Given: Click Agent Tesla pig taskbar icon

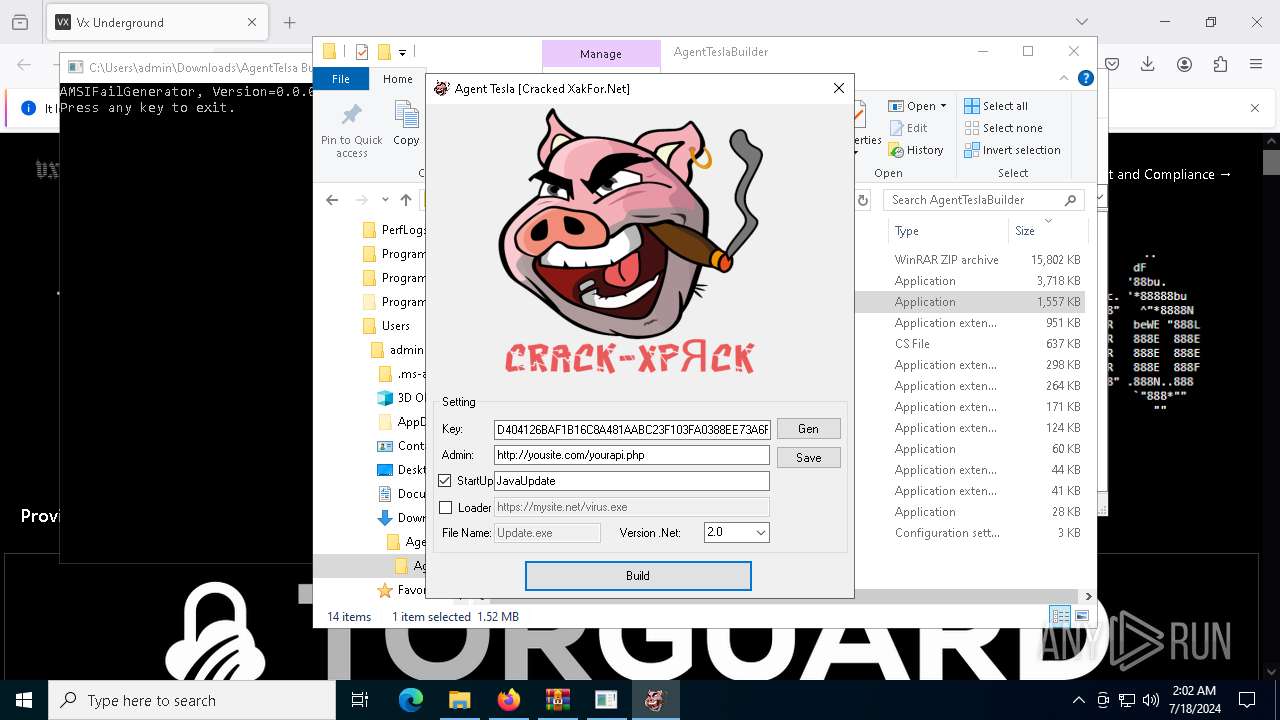Looking at the screenshot, I should tap(655, 700).
